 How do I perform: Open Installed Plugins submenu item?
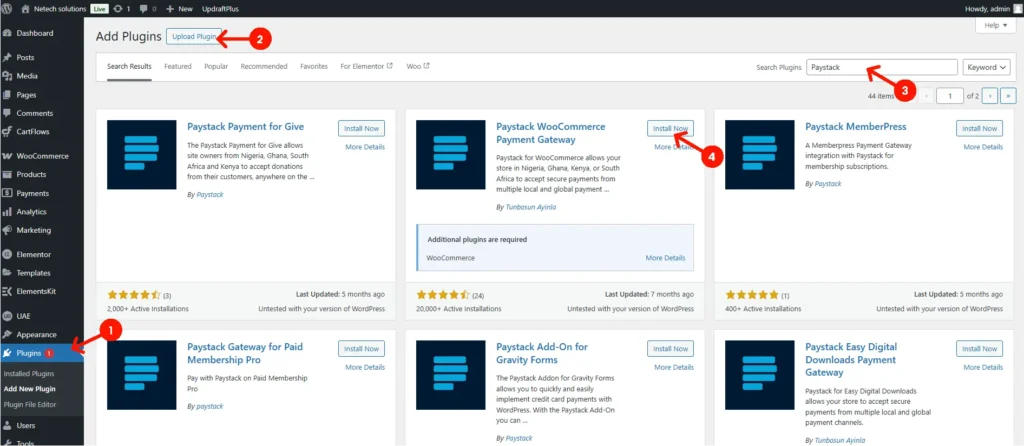coord(29,374)
